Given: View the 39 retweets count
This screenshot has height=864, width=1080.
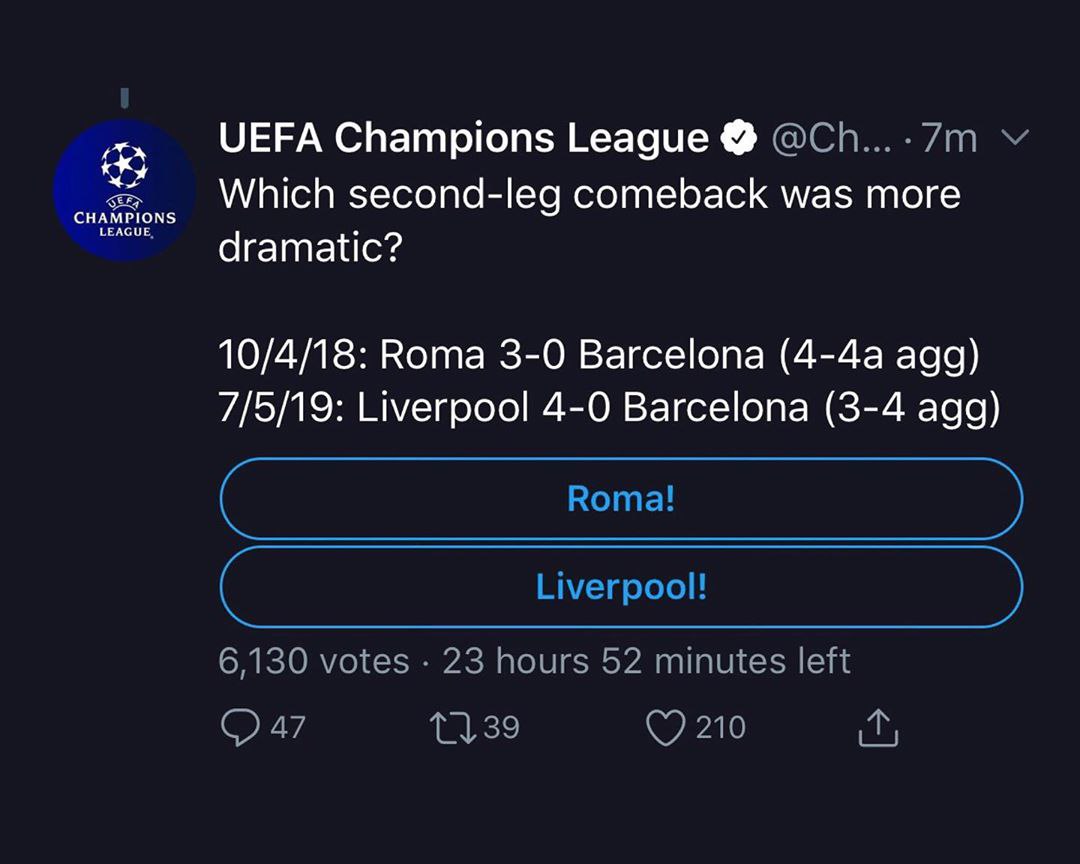Looking at the screenshot, I should [501, 728].
